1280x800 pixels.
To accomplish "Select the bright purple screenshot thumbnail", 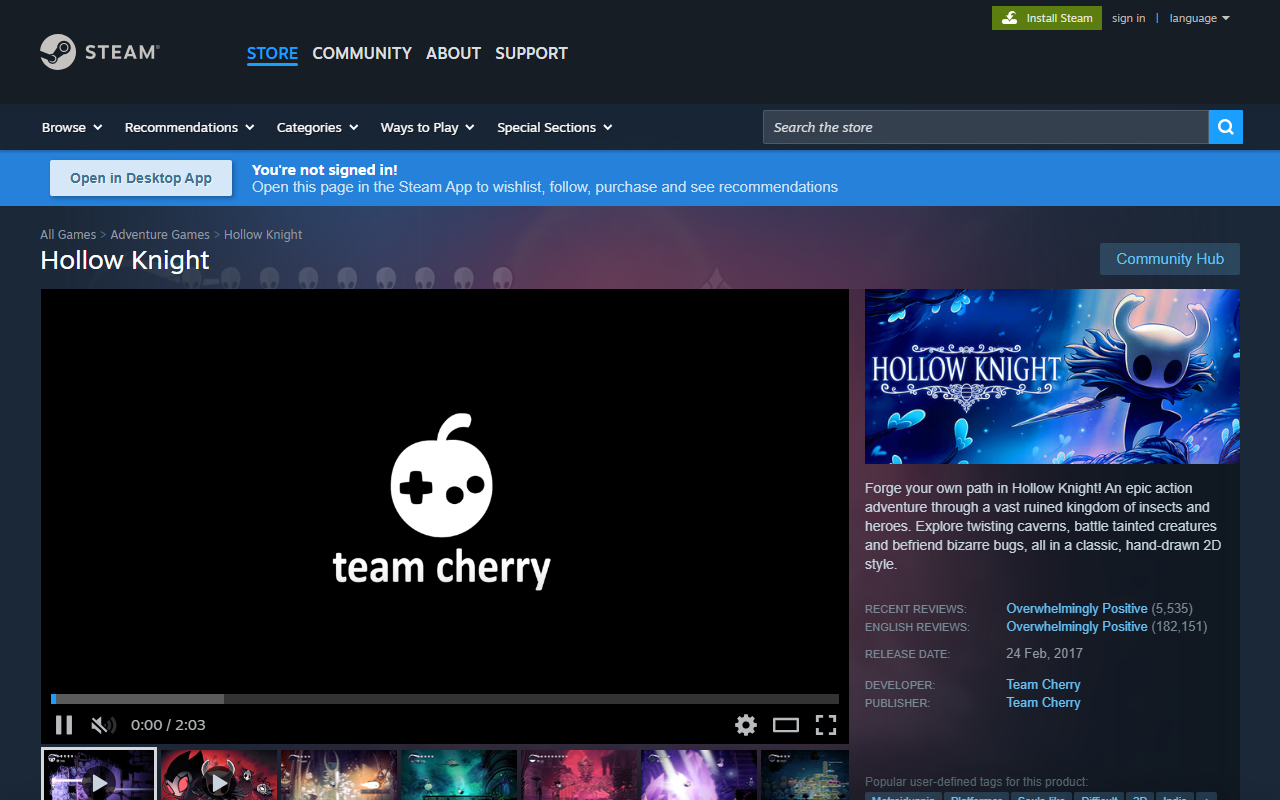I will point(699,775).
